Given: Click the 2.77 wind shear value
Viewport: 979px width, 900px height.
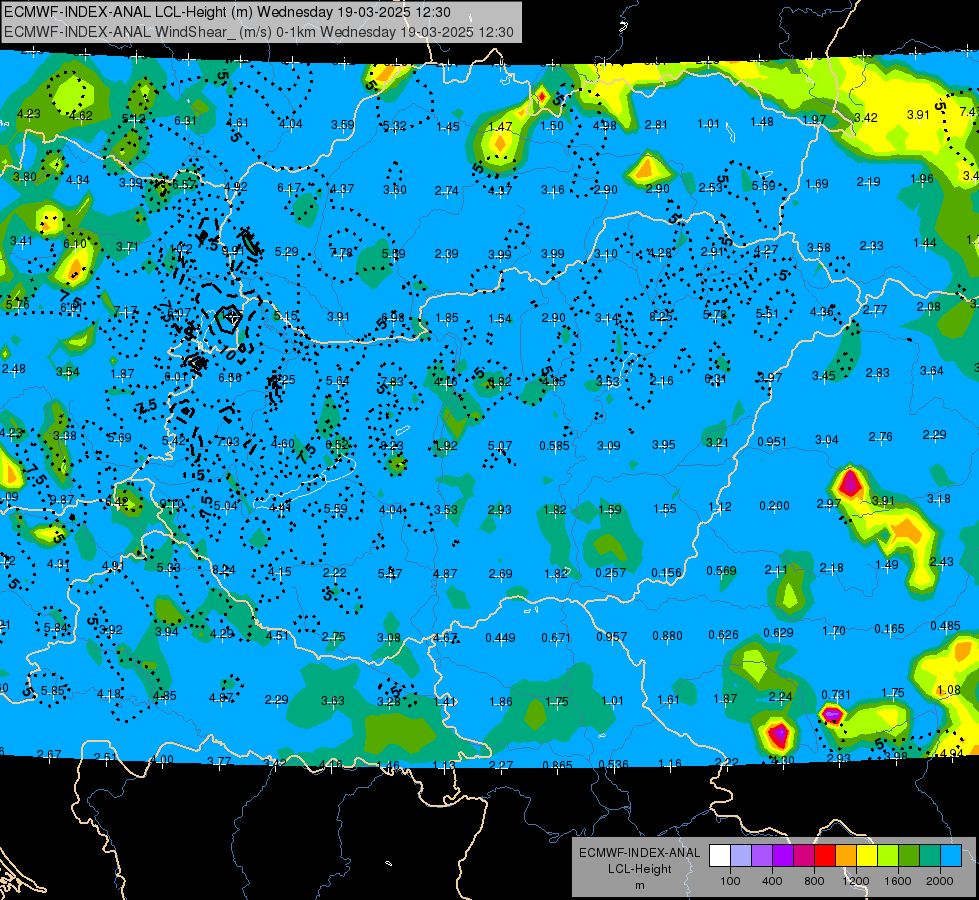Looking at the screenshot, I should [875, 309].
